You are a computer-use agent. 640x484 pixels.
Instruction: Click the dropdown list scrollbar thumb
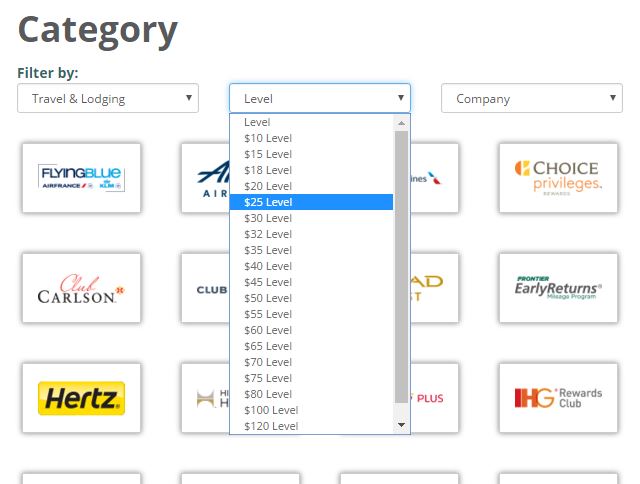coord(401,267)
